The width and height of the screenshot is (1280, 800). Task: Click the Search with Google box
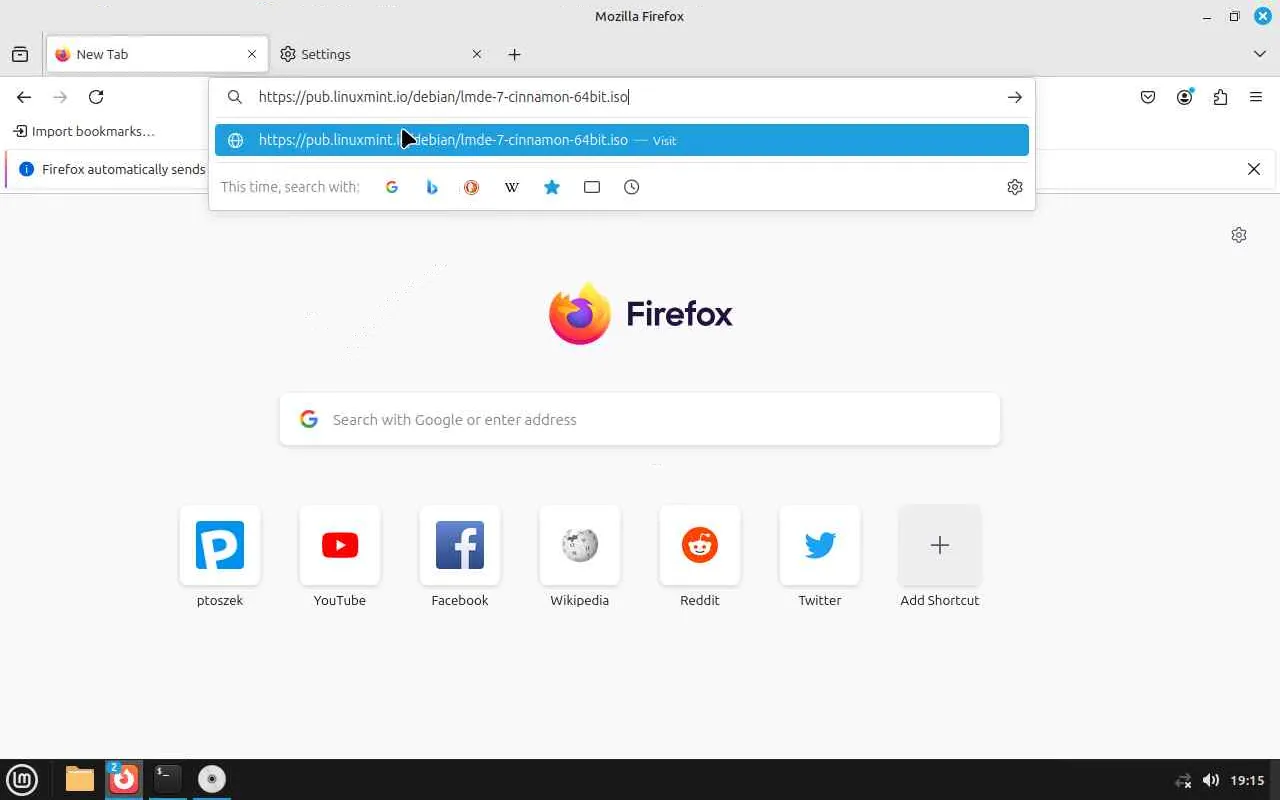tap(640, 419)
